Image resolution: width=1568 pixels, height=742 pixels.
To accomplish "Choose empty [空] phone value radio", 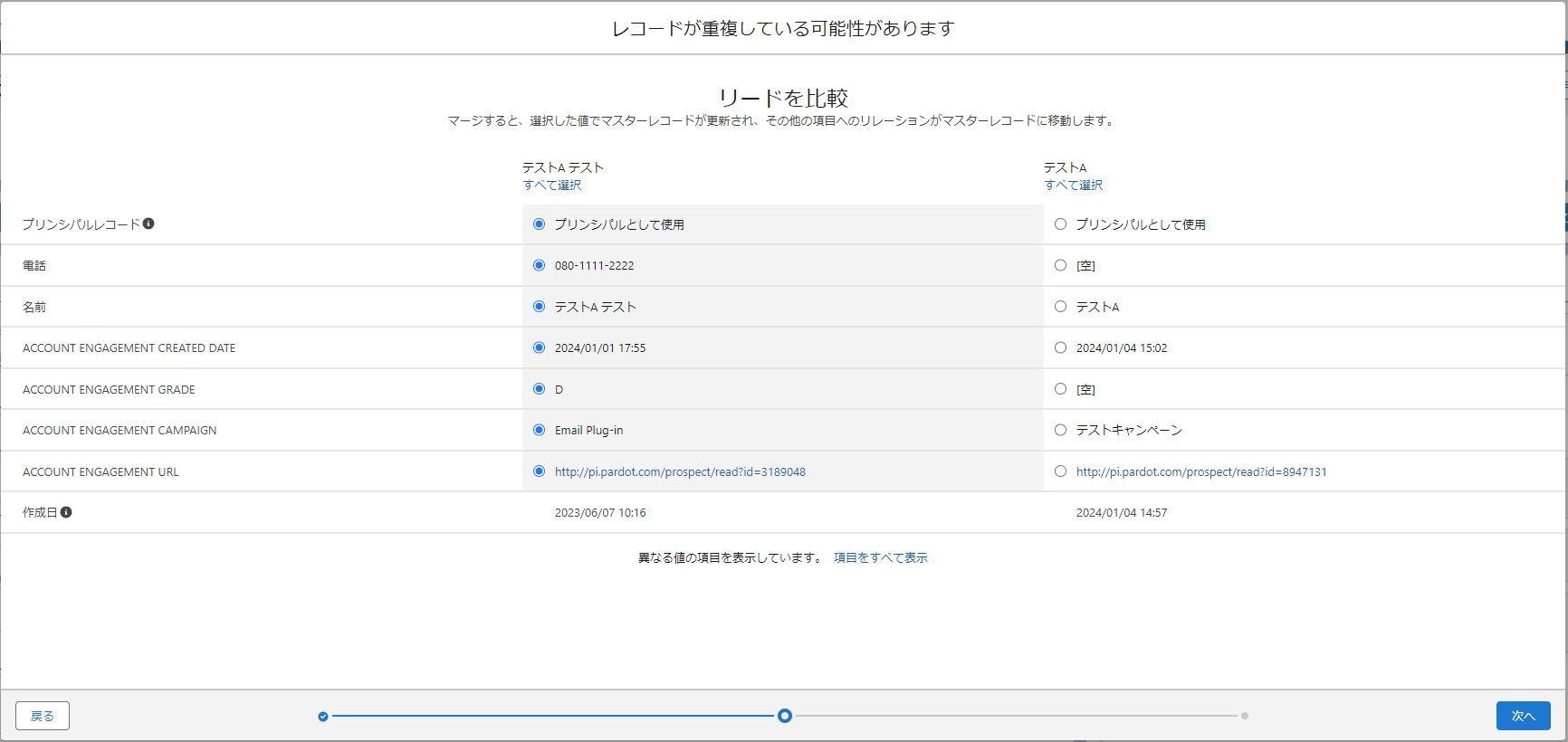I will coord(1060,265).
